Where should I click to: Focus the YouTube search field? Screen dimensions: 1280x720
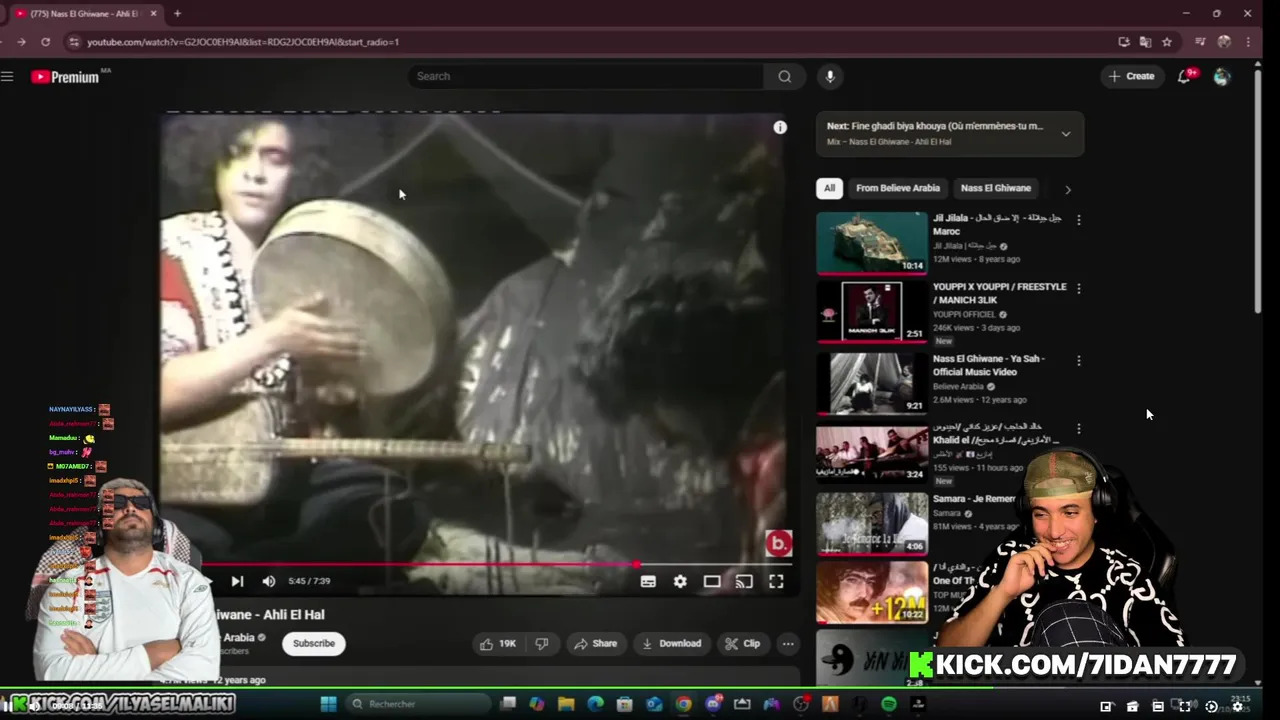pos(586,76)
